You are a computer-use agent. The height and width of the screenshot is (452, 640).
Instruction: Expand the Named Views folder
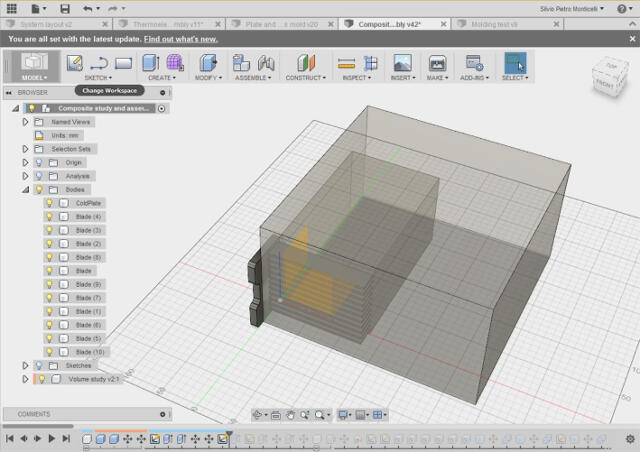click(x=25, y=122)
